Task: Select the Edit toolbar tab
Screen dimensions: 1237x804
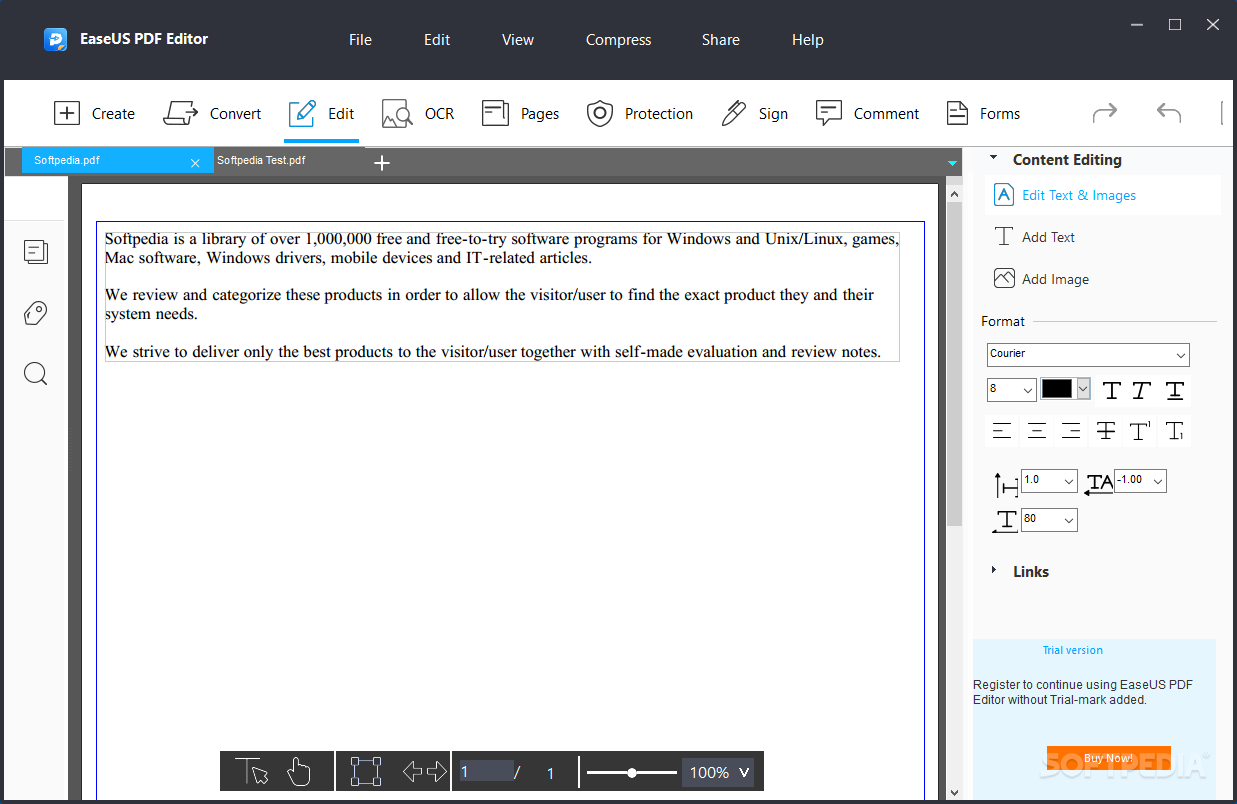Action: click(321, 113)
